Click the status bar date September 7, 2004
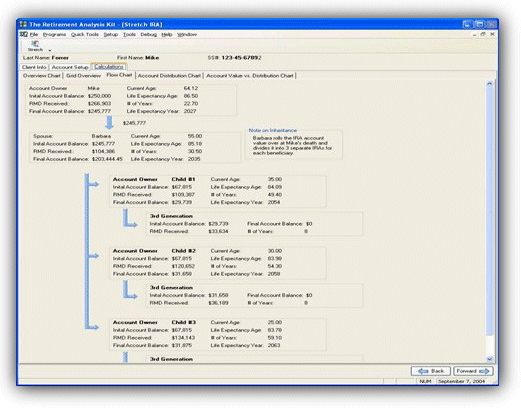The image size is (521, 408). point(461,381)
